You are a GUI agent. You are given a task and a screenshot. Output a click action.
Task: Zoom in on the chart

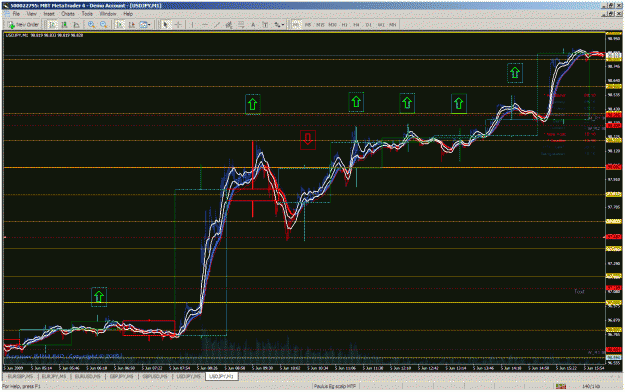(91, 25)
